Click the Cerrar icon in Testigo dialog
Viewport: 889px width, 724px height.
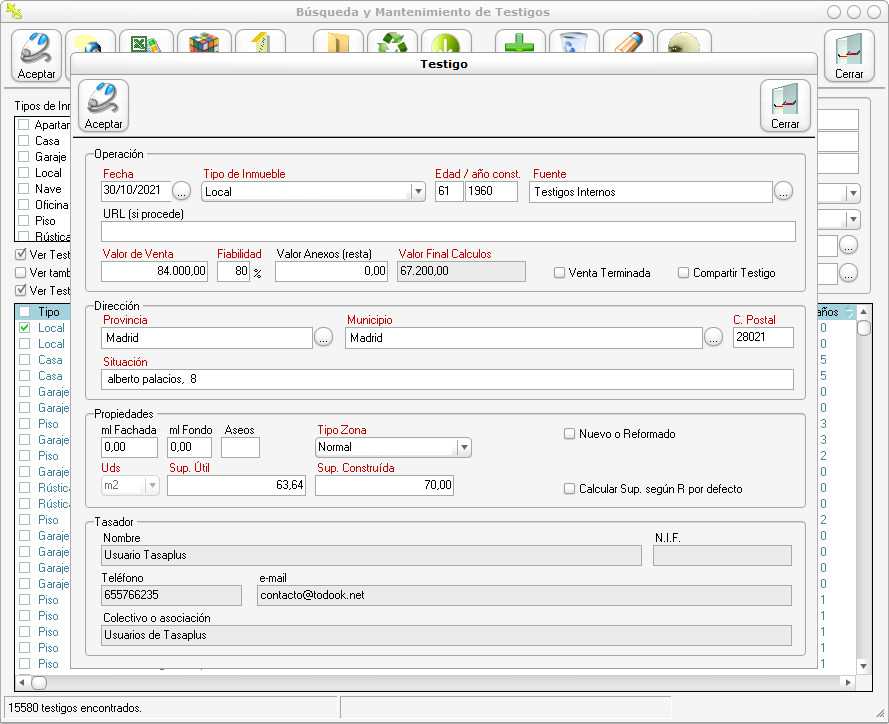(x=785, y=105)
